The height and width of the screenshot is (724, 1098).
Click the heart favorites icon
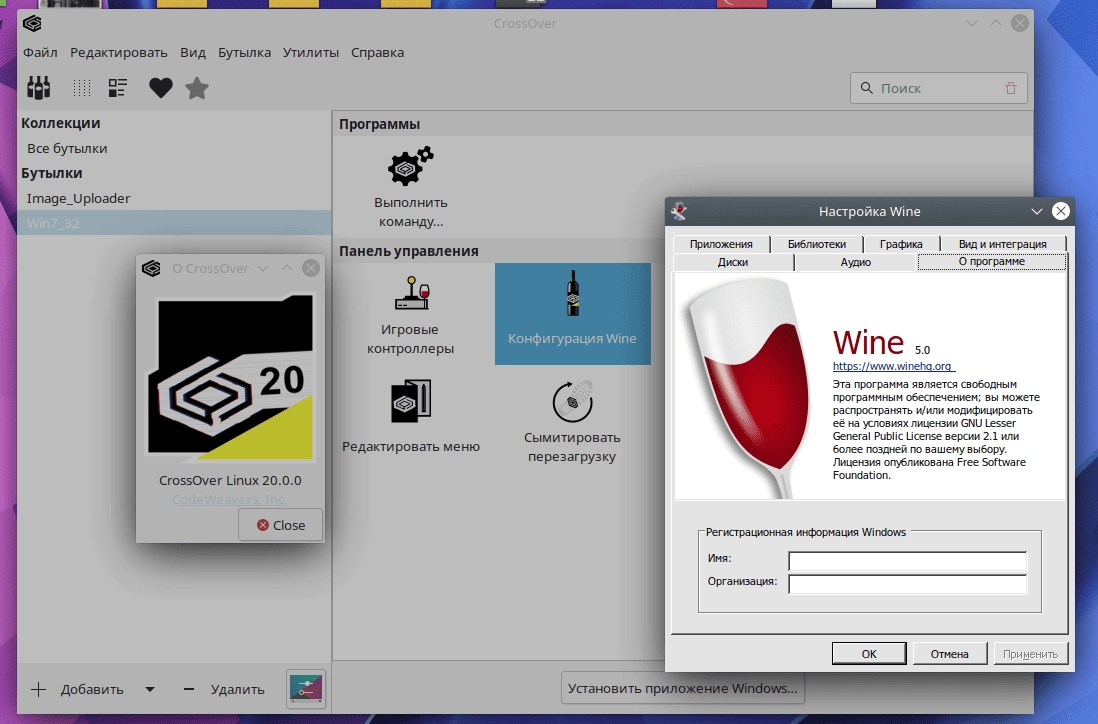(160, 88)
